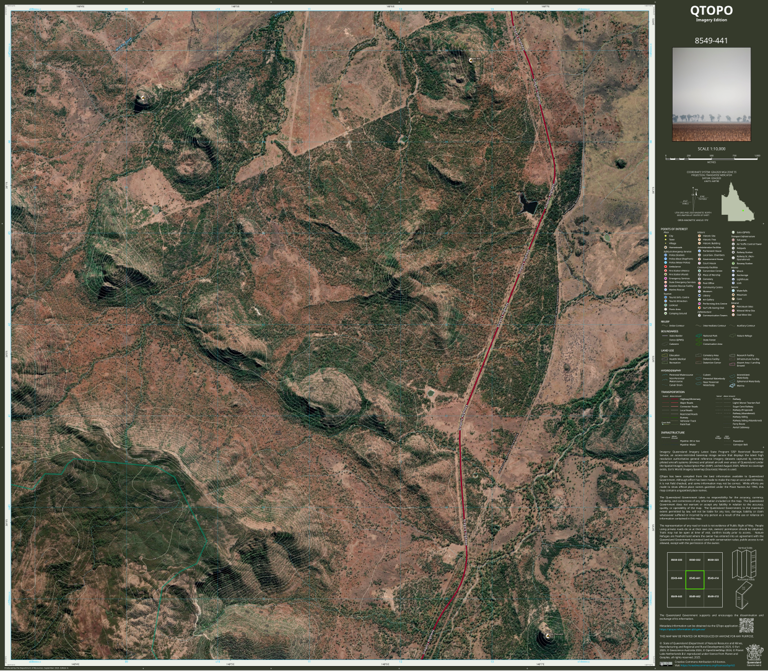Click the QTOPO title heading
This screenshot has width=768, height=671.
(711, 10)
